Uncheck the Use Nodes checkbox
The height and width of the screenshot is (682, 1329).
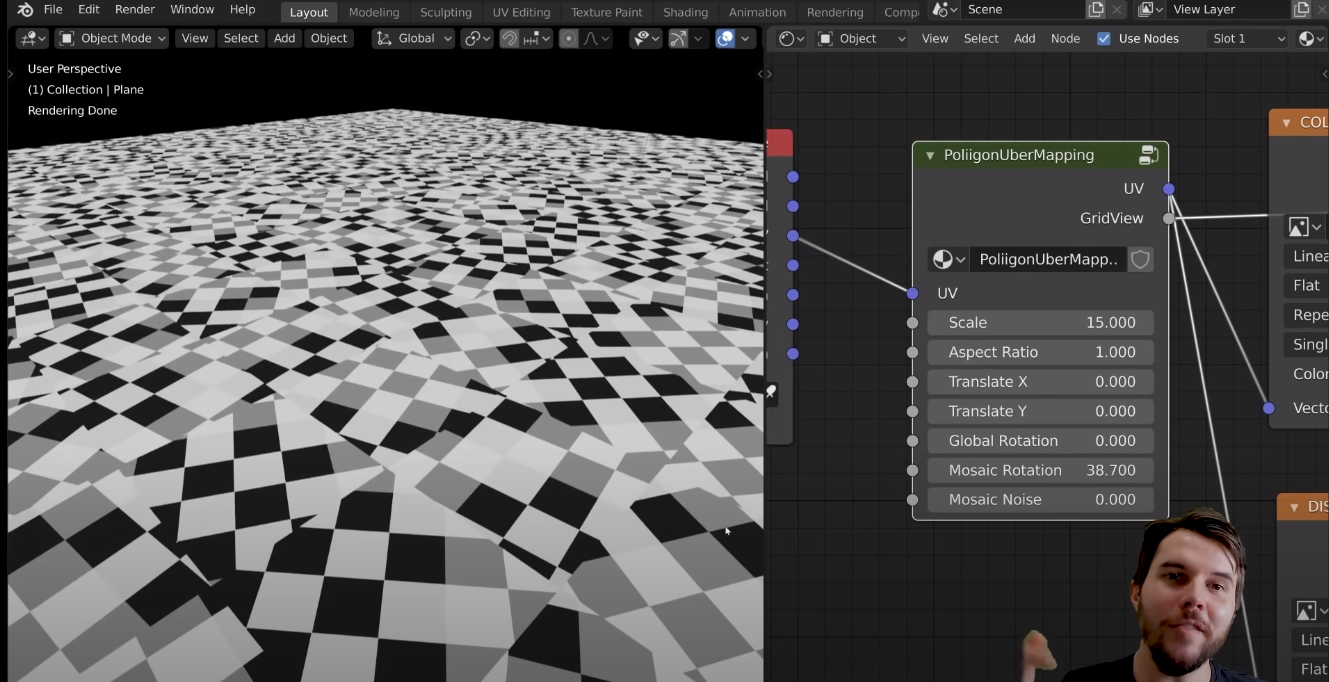[x=1104, y=39]
